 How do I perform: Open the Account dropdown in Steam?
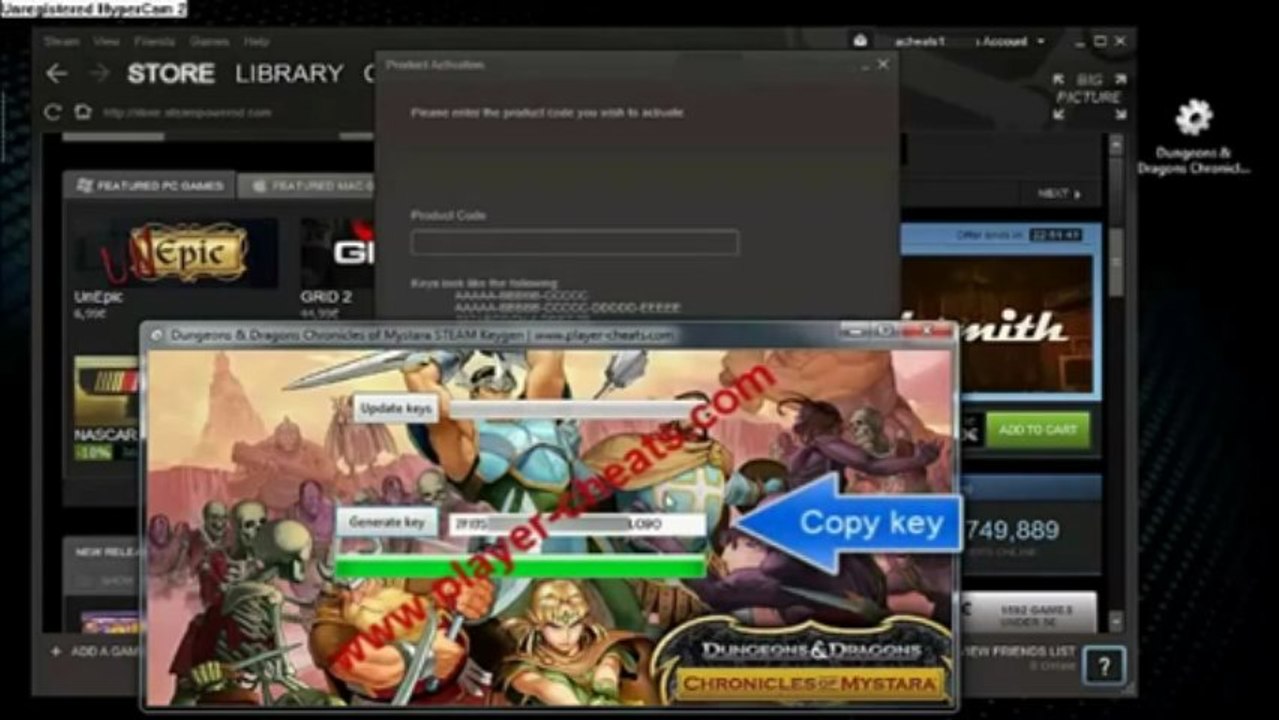1012,41
